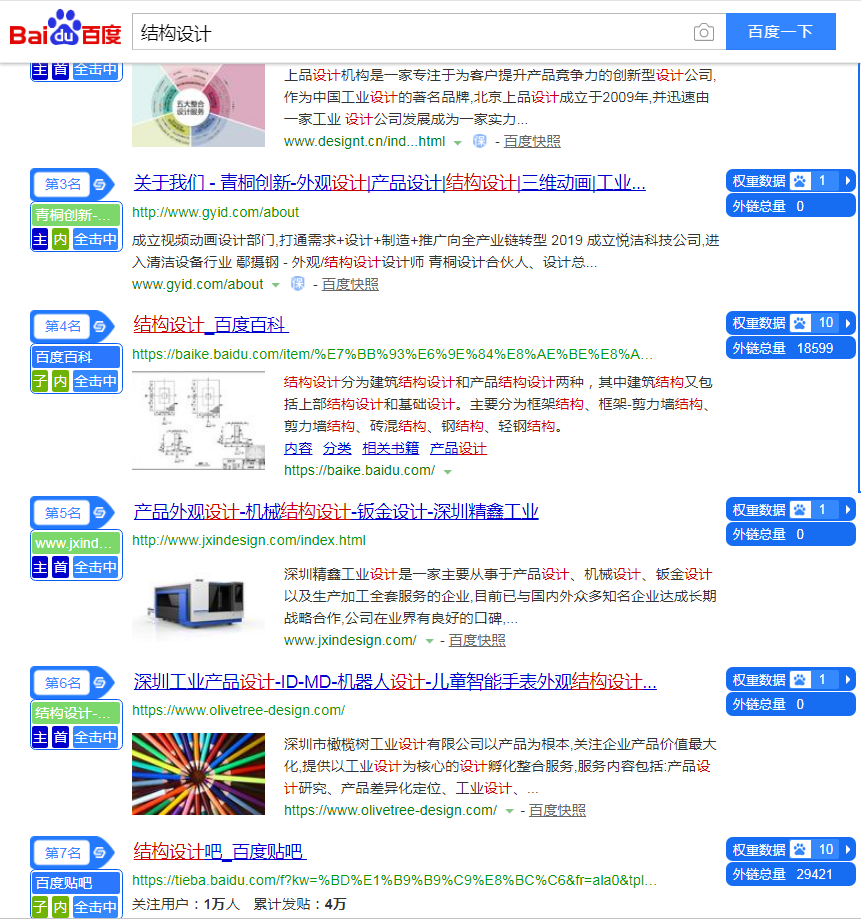Click the swirl icon beside 第7名
Image resolution: width=861 pixels, height=920 pixels.
tap(100, 853)
